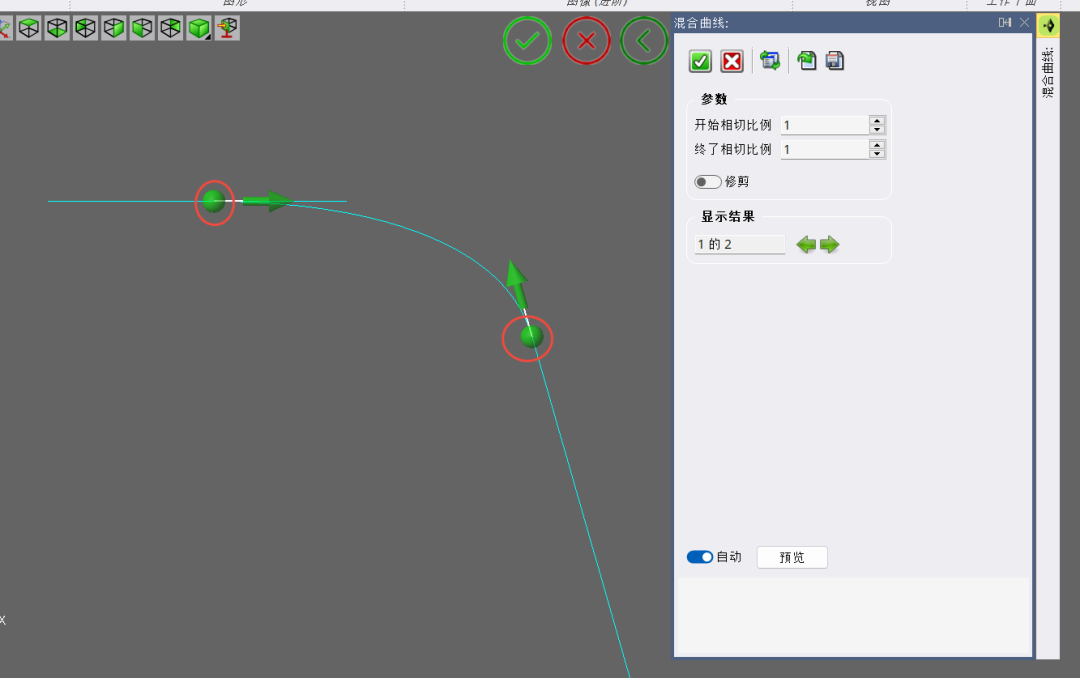
Task: Open the shaded solid cube view dropdown
Action: [199, 29]
